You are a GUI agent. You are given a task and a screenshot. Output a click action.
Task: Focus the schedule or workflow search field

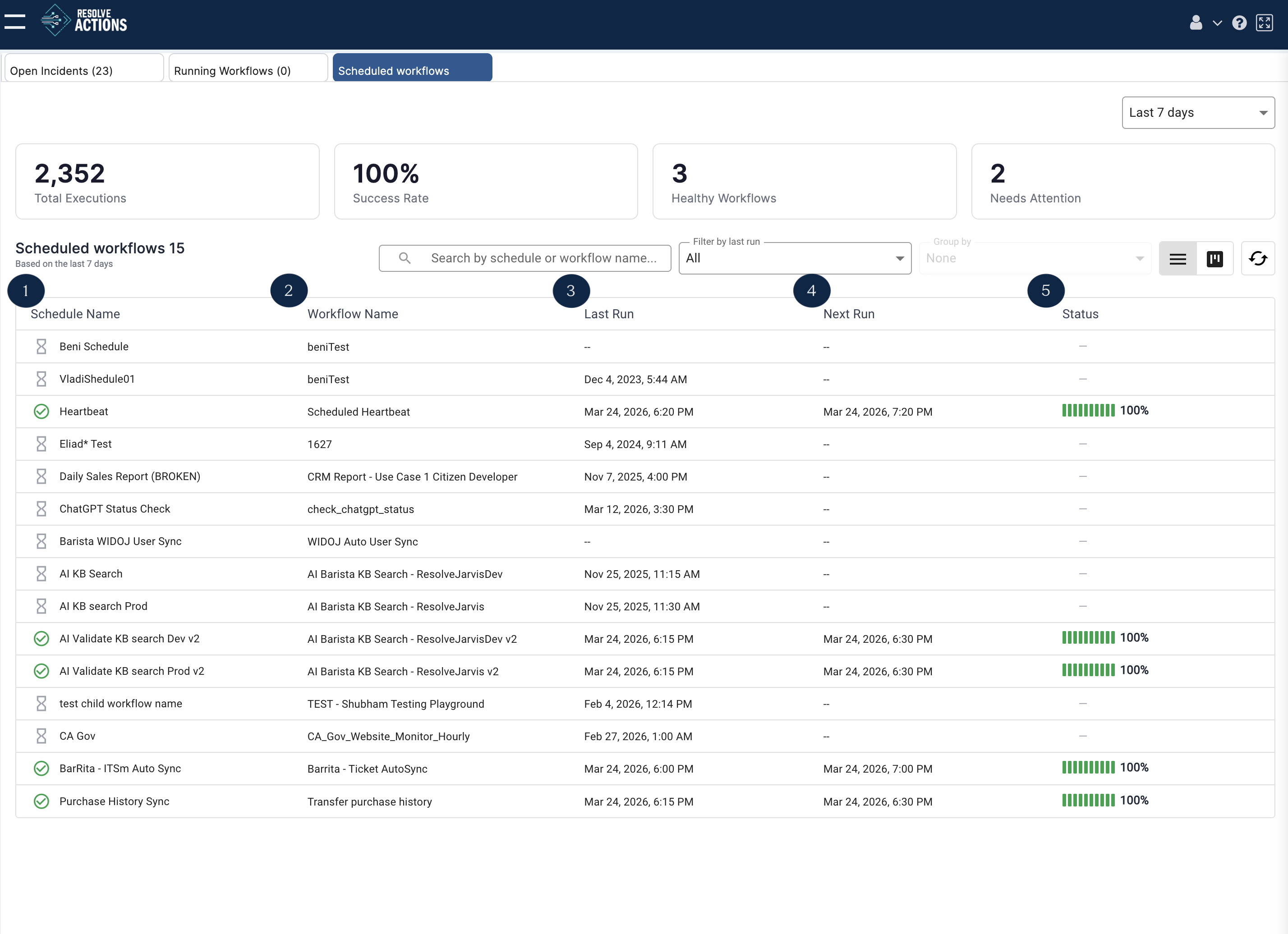click(x=543, y=258)
